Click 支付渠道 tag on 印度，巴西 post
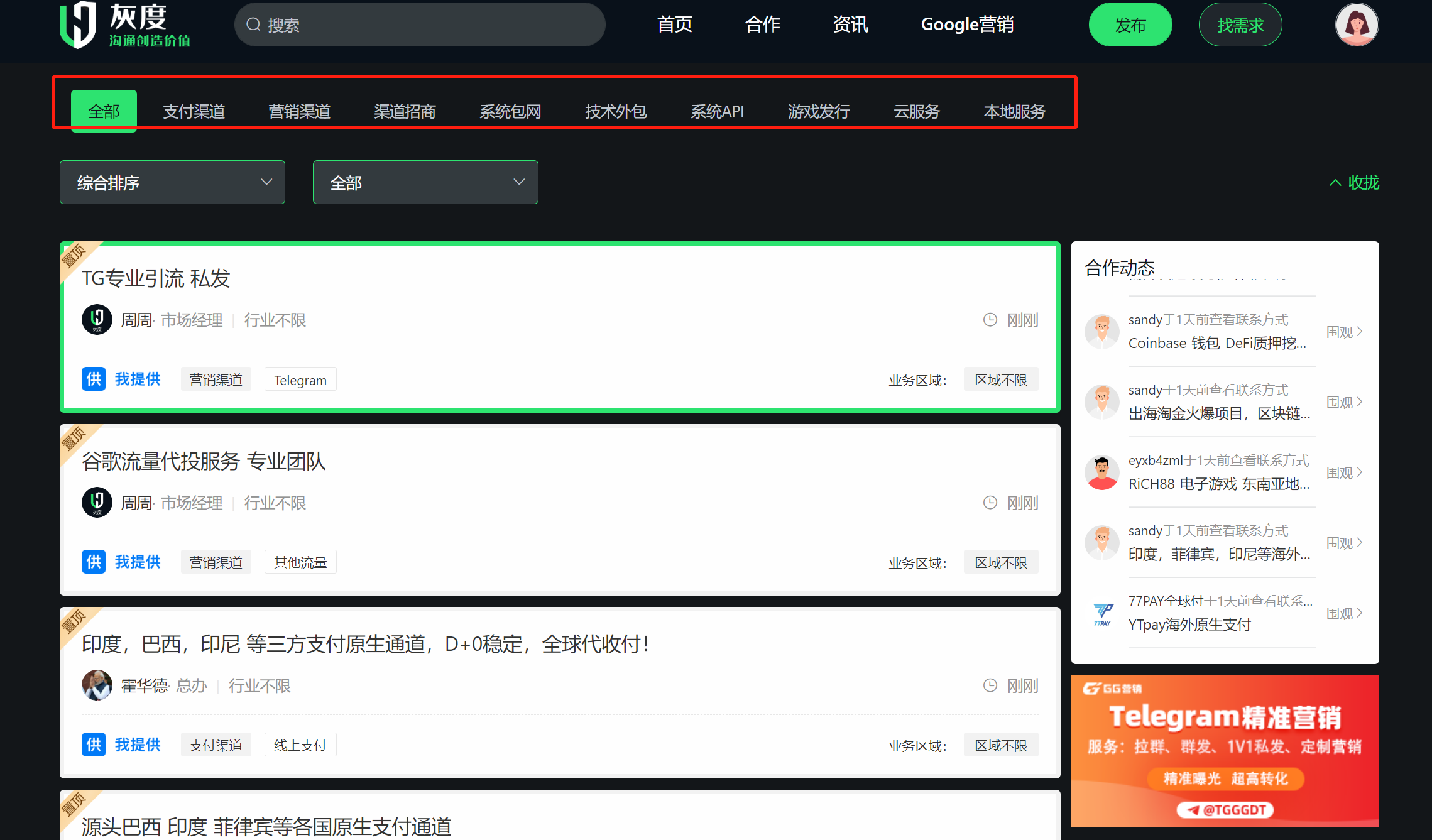This screenshot has height=840, width=1432. coord(216,745)
